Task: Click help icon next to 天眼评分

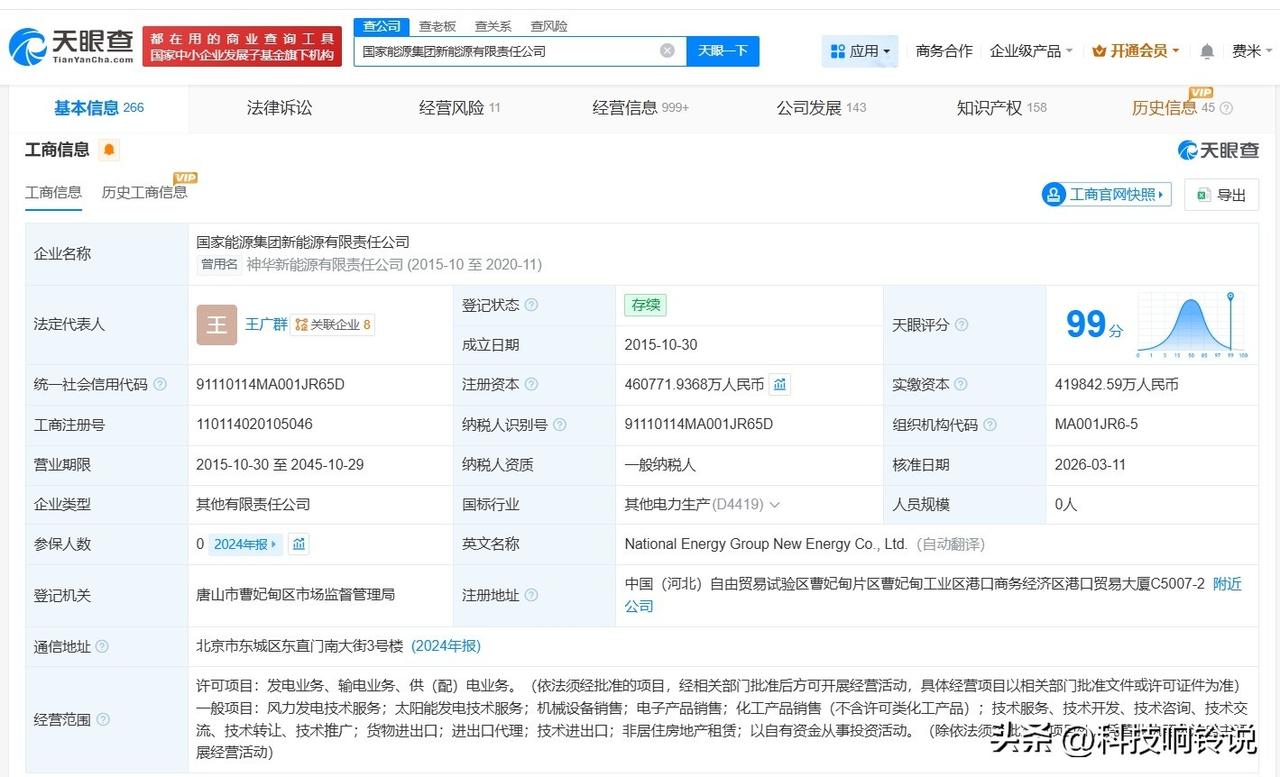Action: point(961,325)
